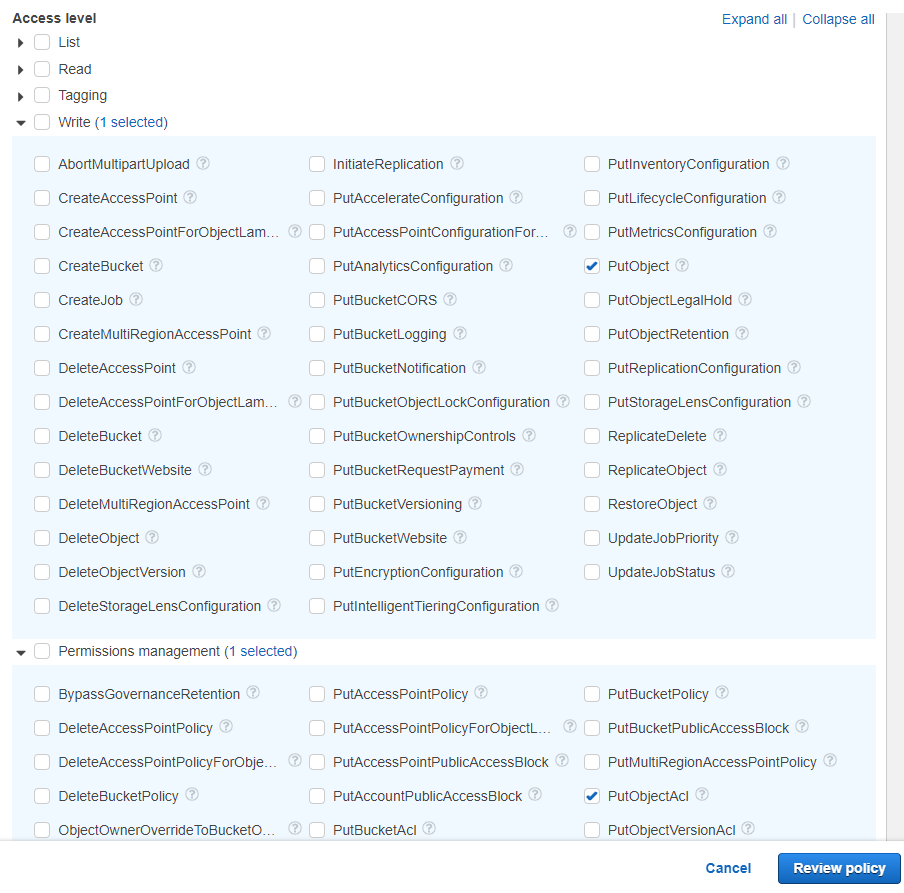Expand the List access level
Viewport: 904px width, 893px height.
(21, 43)
